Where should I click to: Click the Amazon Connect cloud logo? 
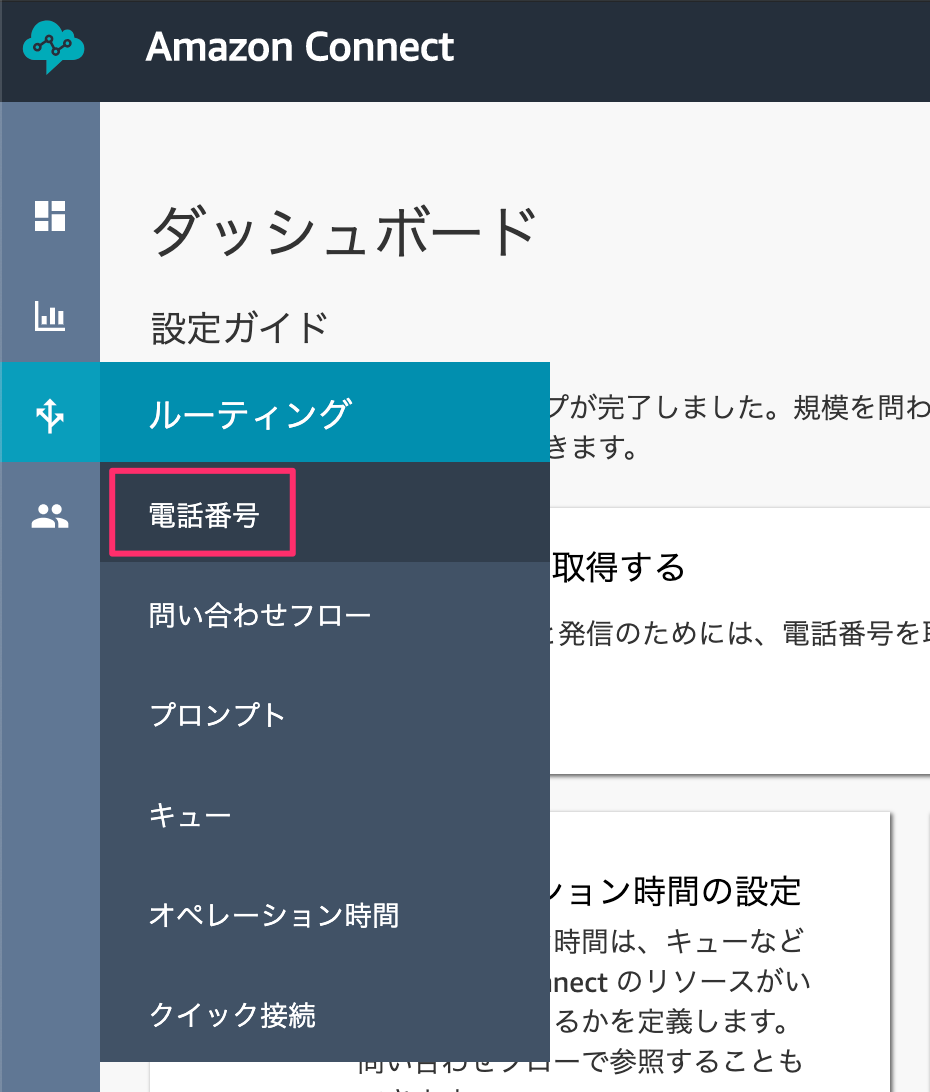click(53, 47)
